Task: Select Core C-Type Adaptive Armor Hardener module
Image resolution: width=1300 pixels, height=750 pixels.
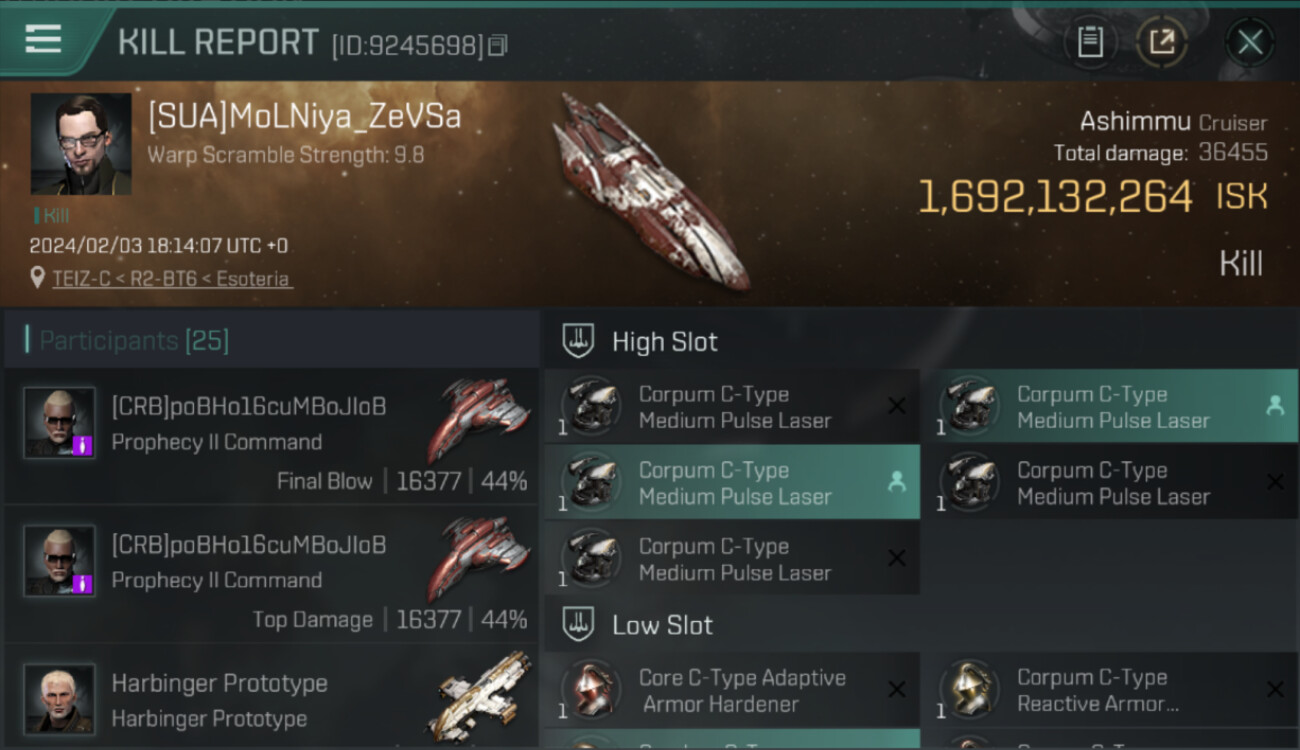Action: 732,690
